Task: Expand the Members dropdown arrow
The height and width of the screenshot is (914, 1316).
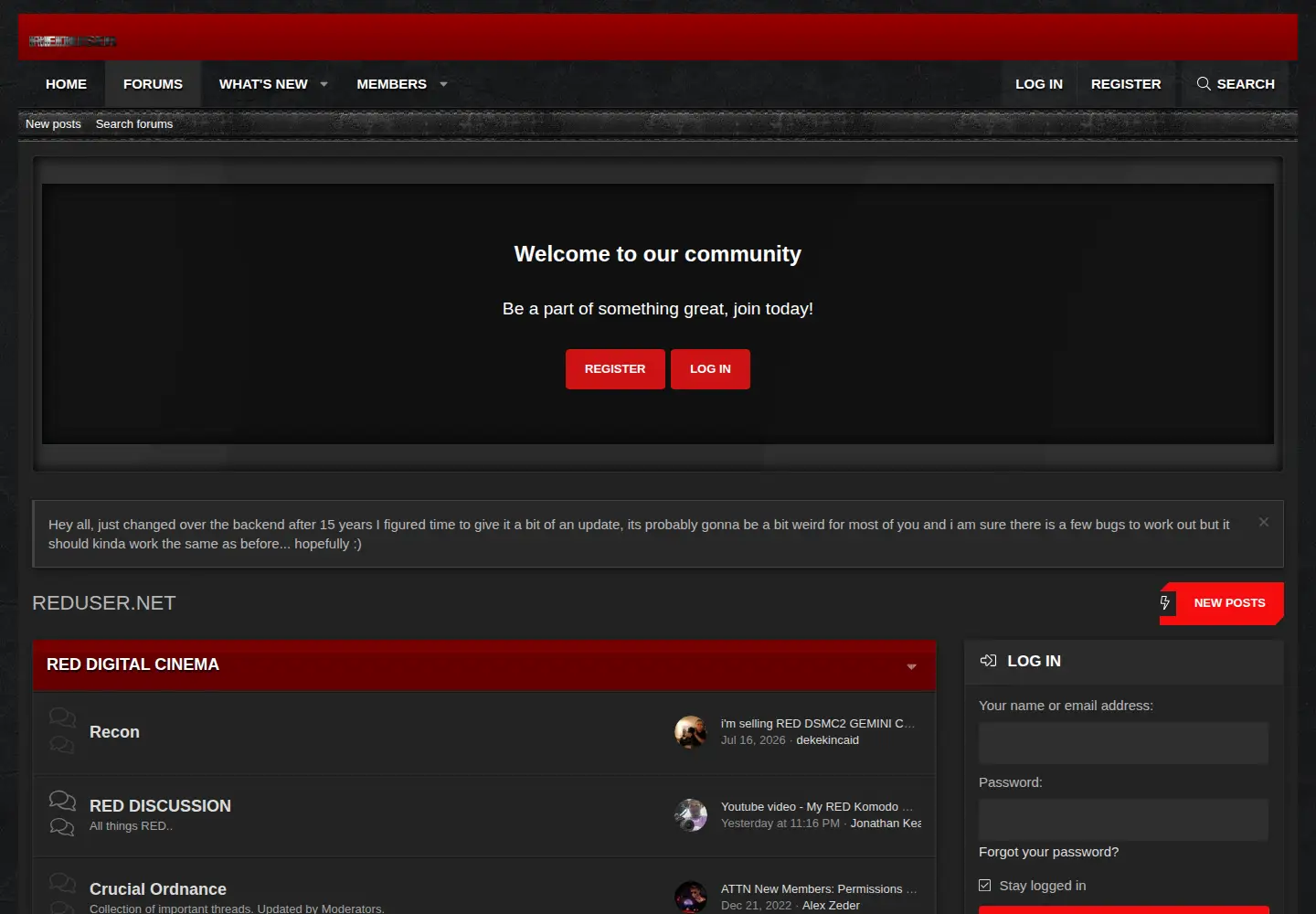Action: point(443,84)
